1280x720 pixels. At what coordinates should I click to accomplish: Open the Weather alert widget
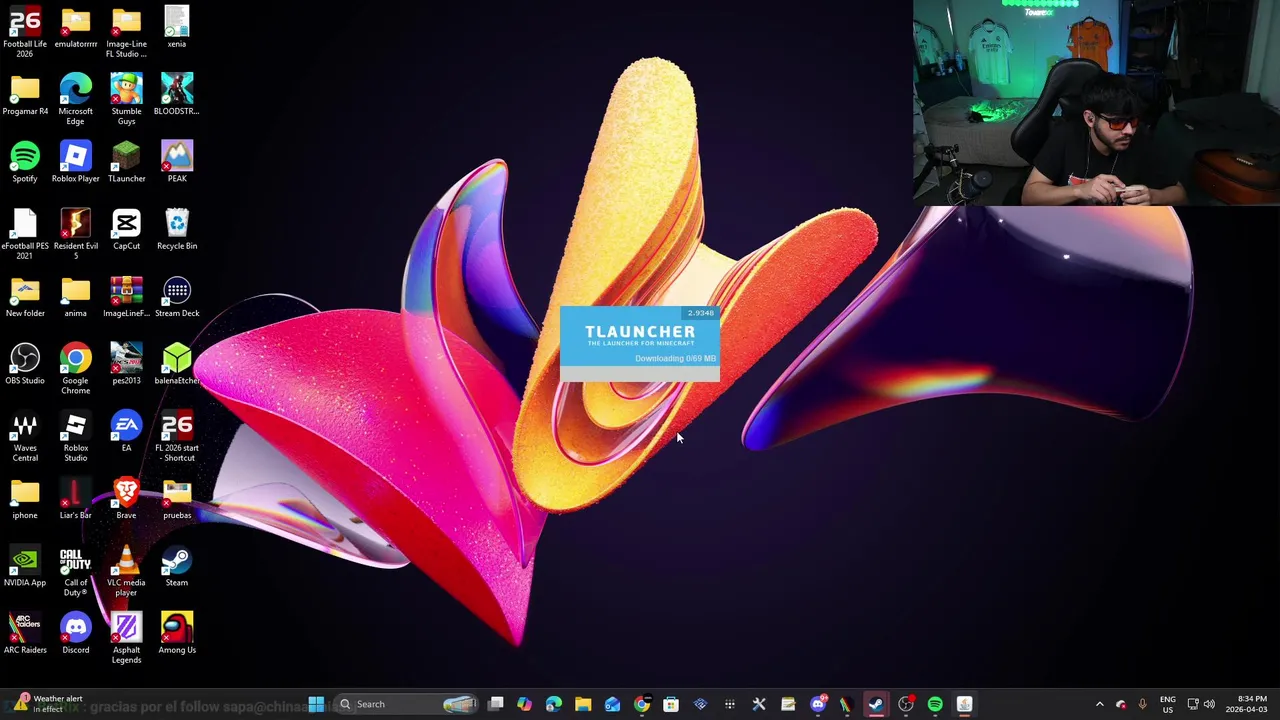47,704
